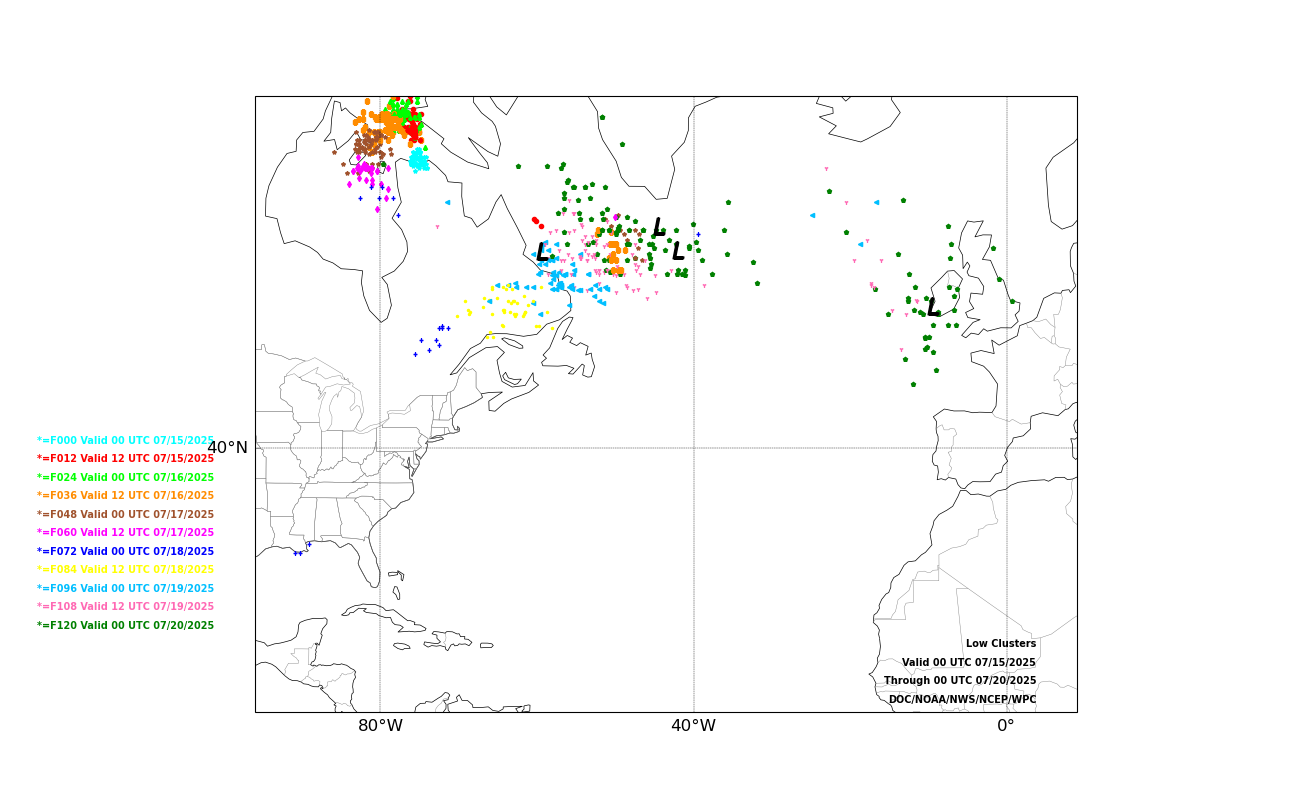Click the dense cyan F000 dot cluster
This screenshot has height=800, width=1300.
pos(418,160)
